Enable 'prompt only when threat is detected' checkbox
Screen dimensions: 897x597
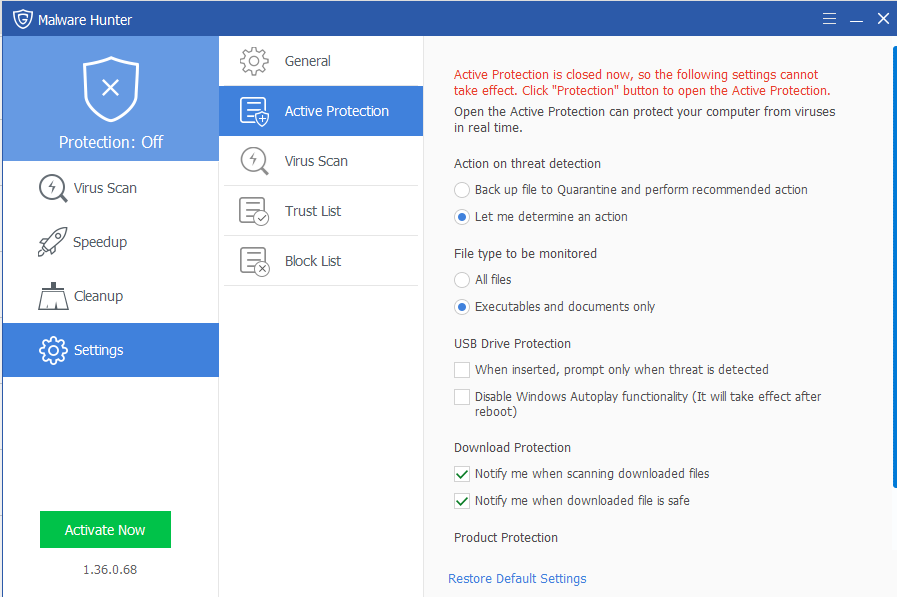(x=462, y=370)
